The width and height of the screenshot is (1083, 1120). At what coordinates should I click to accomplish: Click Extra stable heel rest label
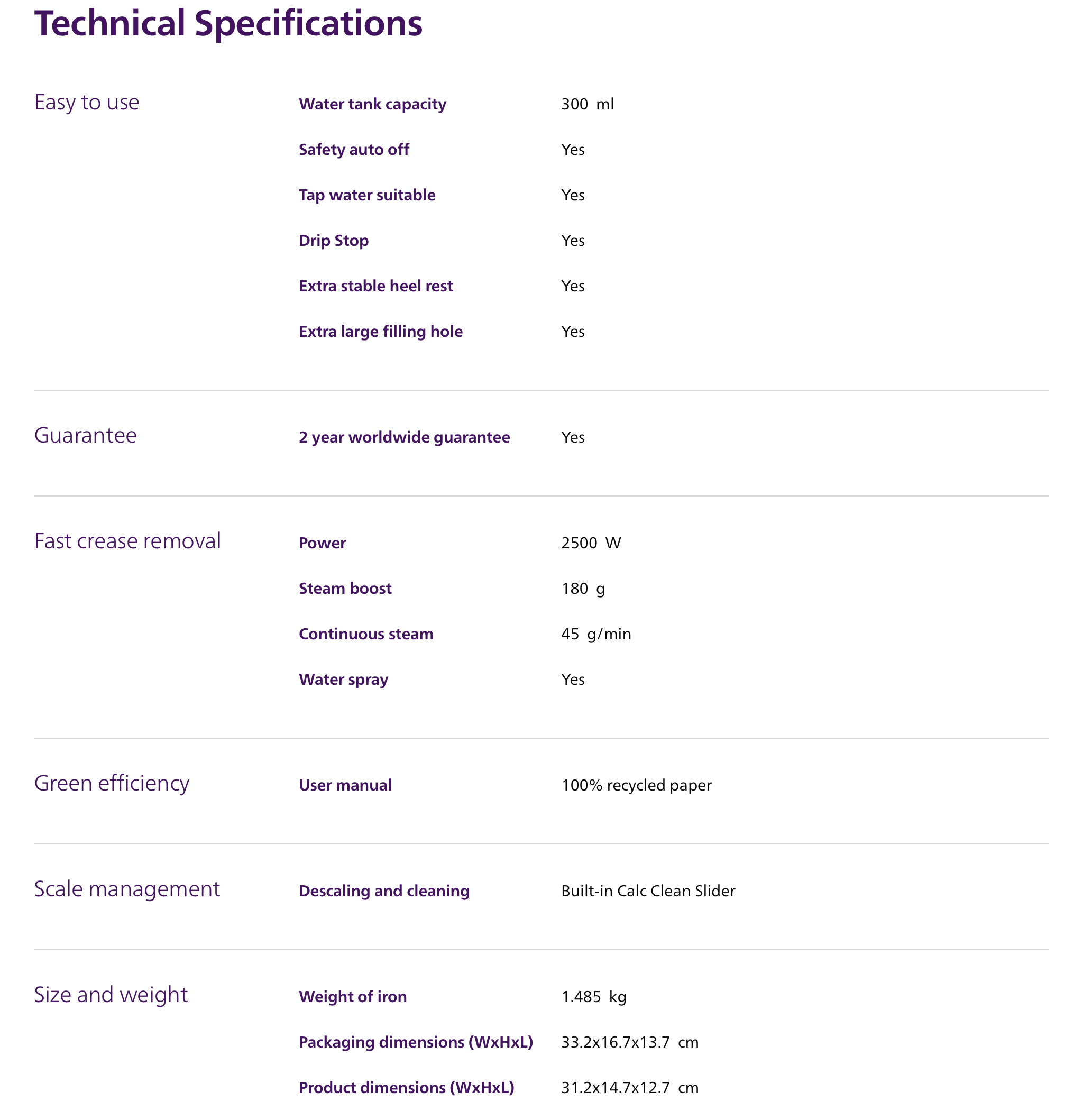click(375, 286)
